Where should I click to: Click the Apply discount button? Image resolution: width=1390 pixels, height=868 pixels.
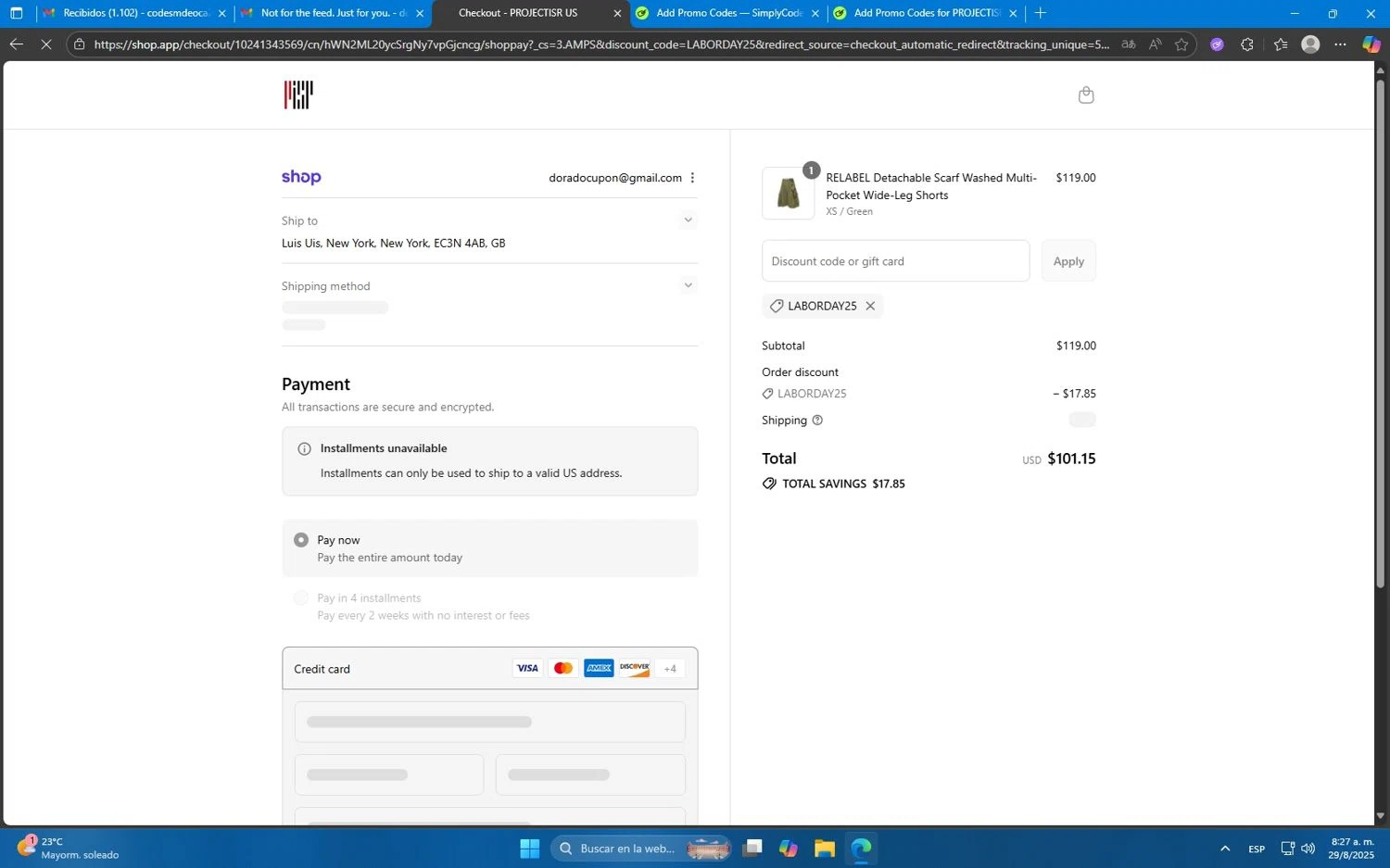click(x=1068, y=261)
